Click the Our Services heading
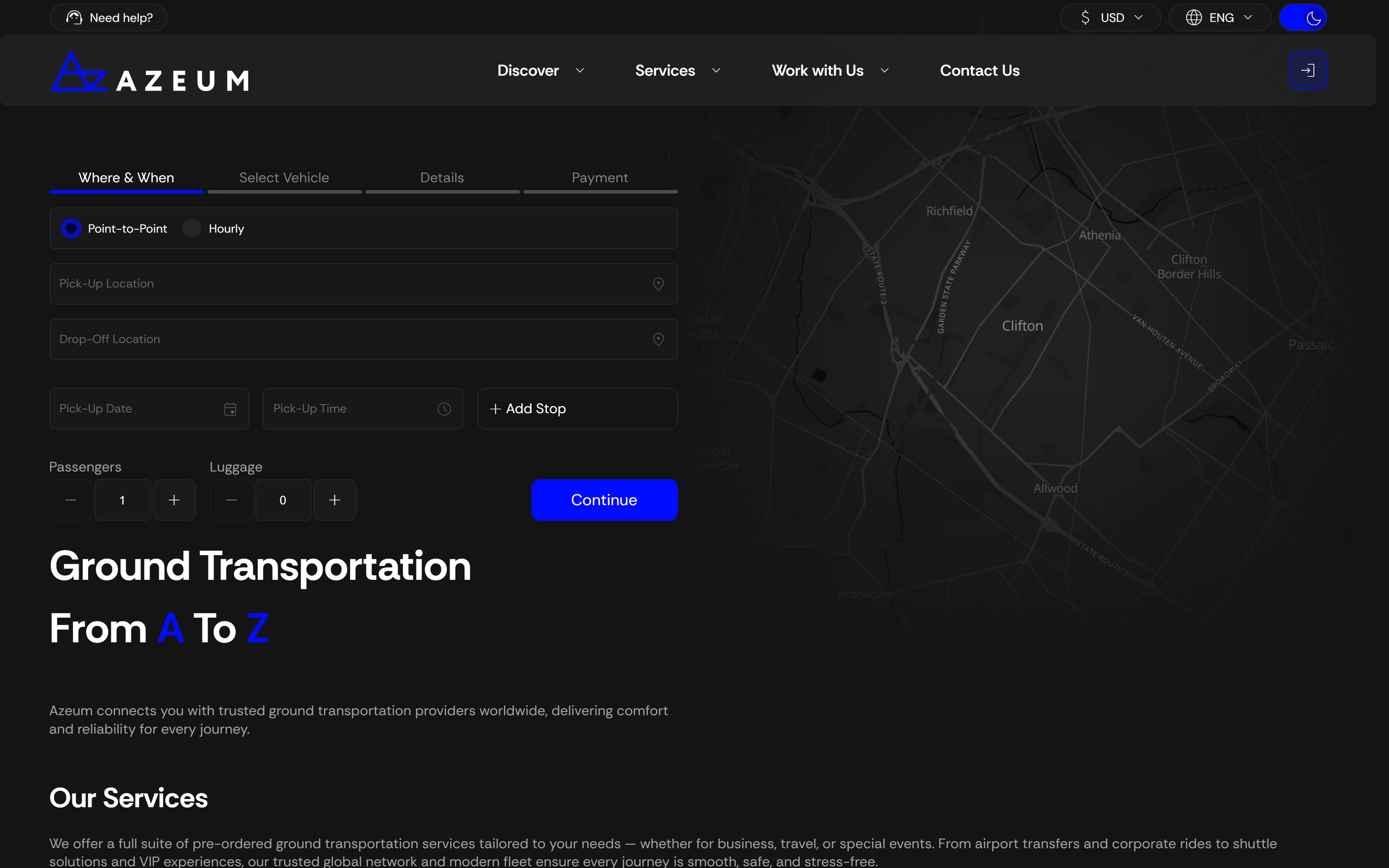The width and height of the screenshot is (1389, 868). 128,798
